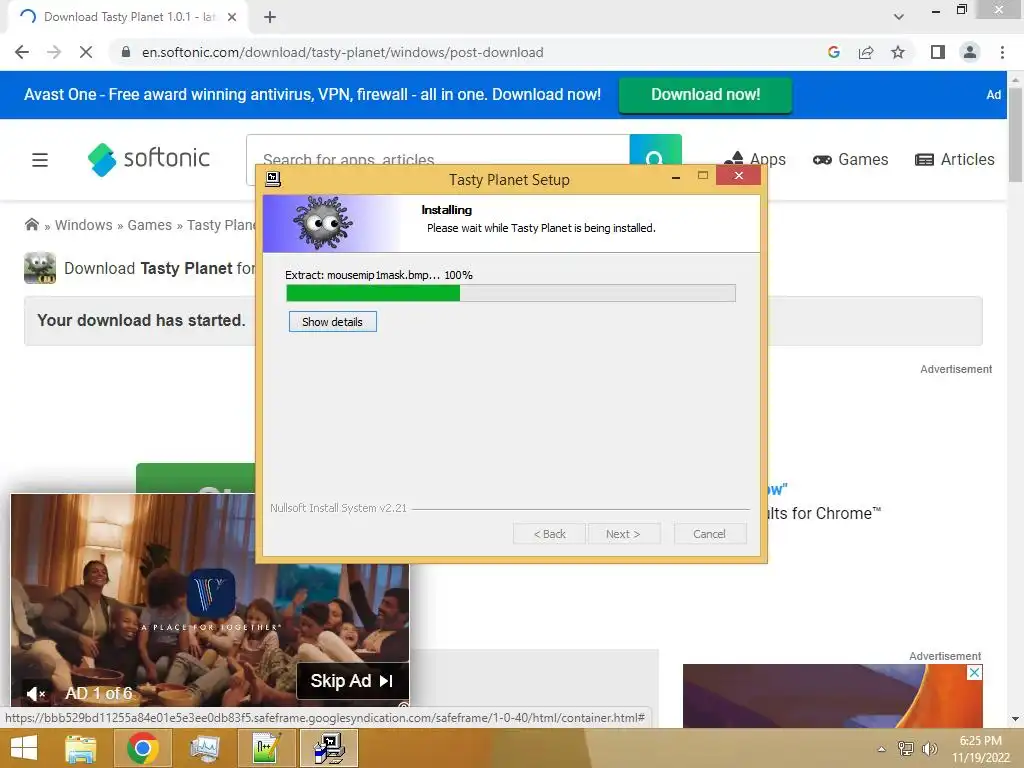Stop loading the page
Screen dimensions: 1024x768
pyautogui.click(x=86, y=52)
